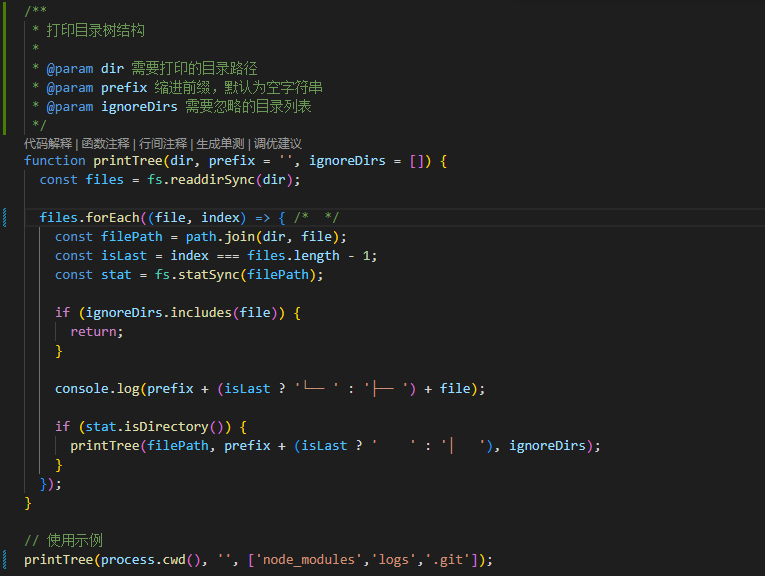The image size is (765, 576).
Task: Click the 'function' keyword
Action: 55,161
